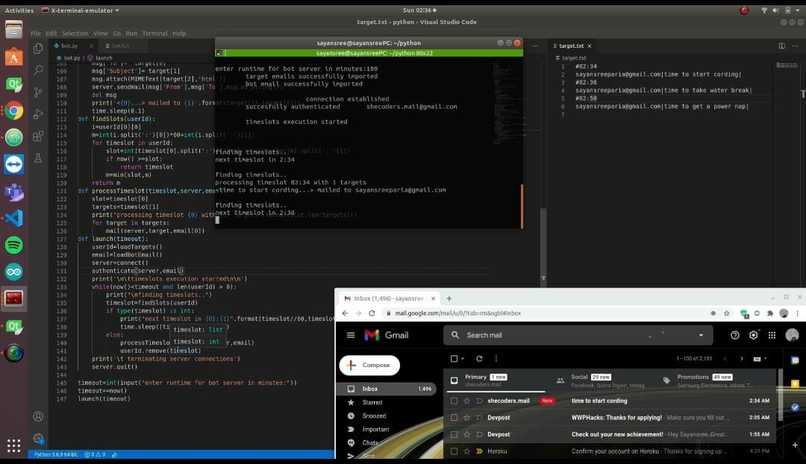806x464 pixels.
Task: Open Ubuntu Software from the dock
Action: (14, 57)
